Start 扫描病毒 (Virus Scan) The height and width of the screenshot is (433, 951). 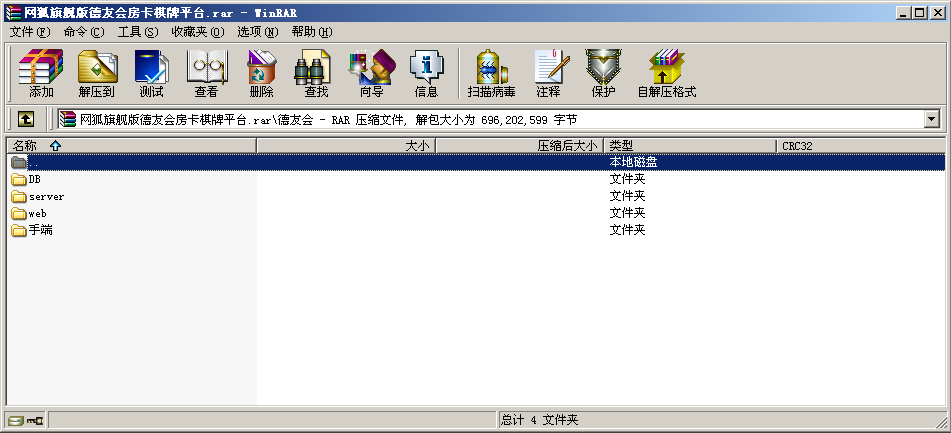pos(491,74)
